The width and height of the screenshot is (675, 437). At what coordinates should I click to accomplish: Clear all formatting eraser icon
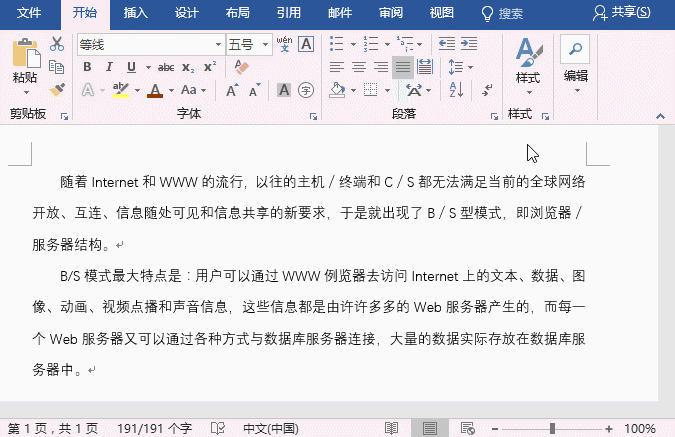pyautogui.click(x=242, y=67)
